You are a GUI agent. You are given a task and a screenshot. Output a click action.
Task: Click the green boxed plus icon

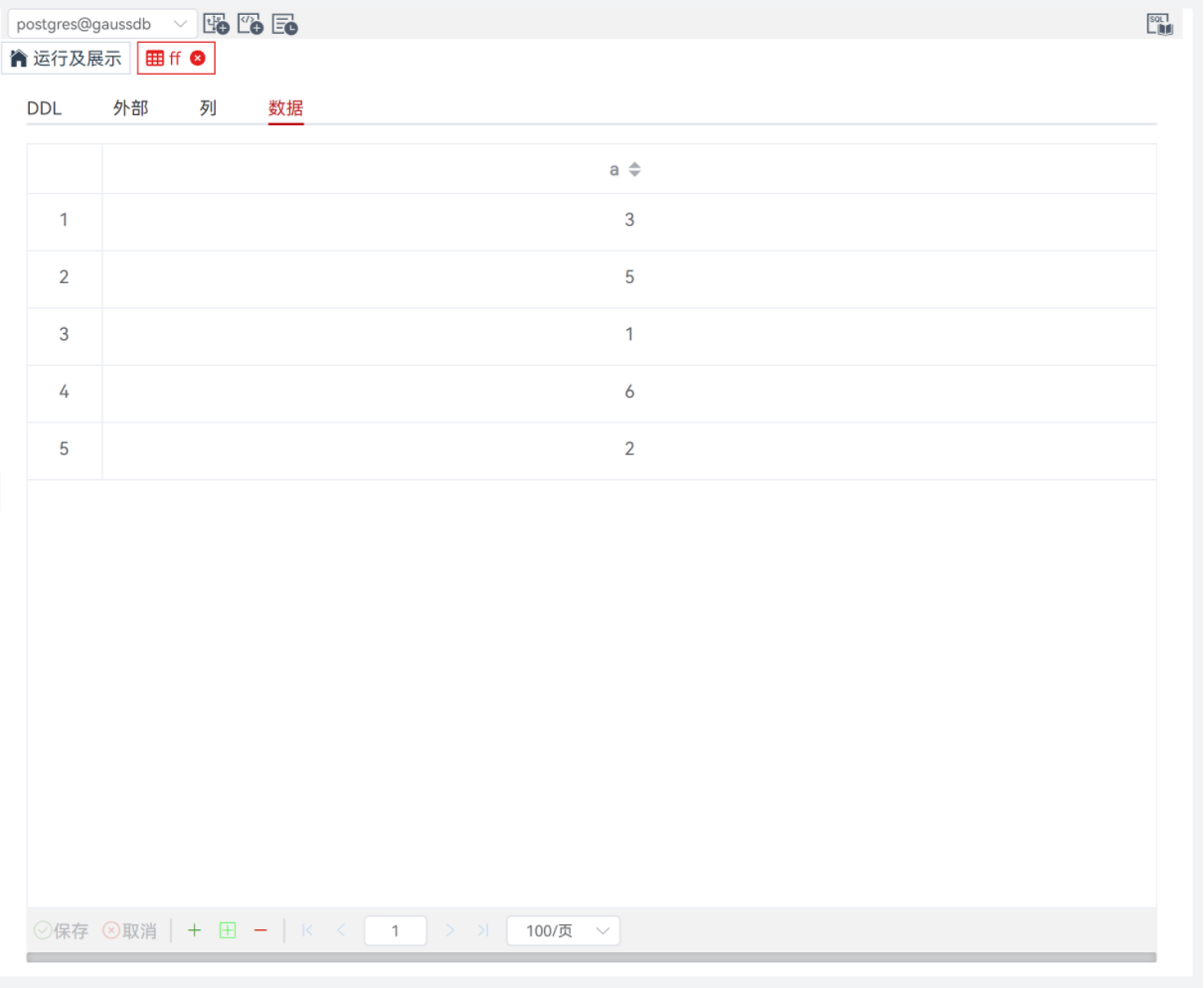click(x=228, y=930)
